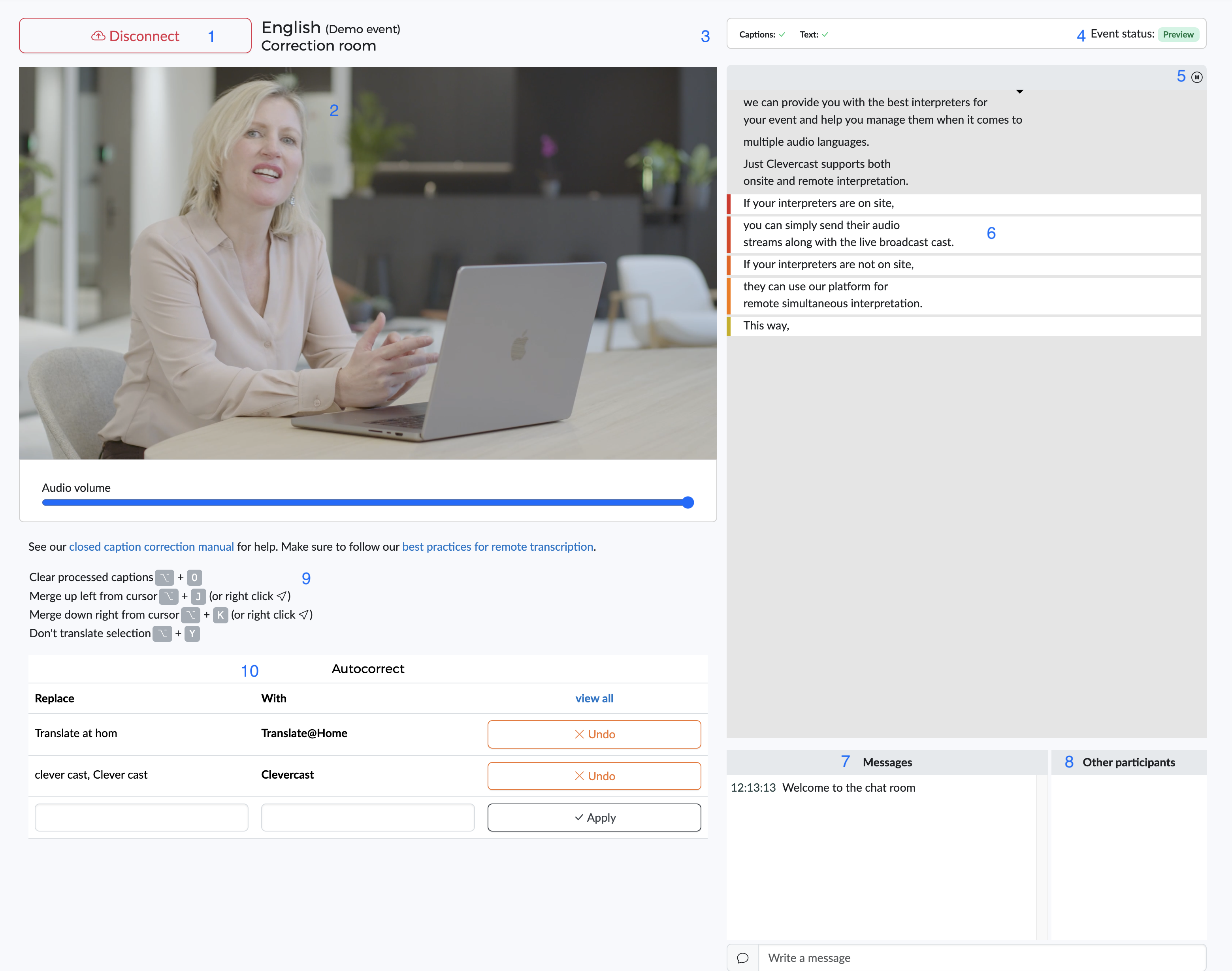Click the option key icon beside Clear processed captions
This screenshot has width=1232, height=971.
[165, 578]
